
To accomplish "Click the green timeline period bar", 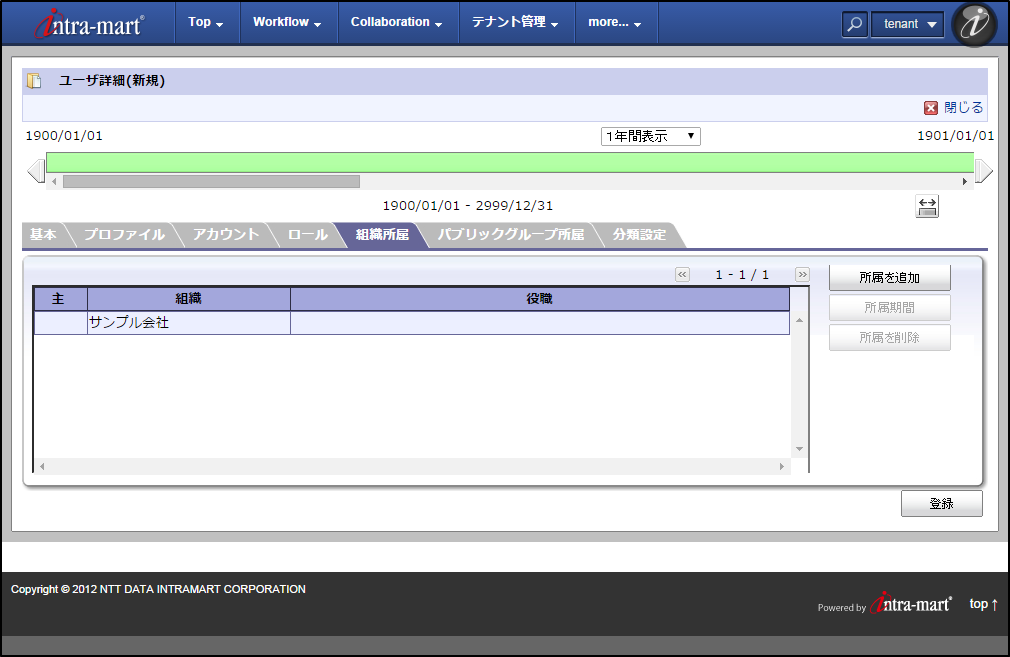I will [510, 162].
